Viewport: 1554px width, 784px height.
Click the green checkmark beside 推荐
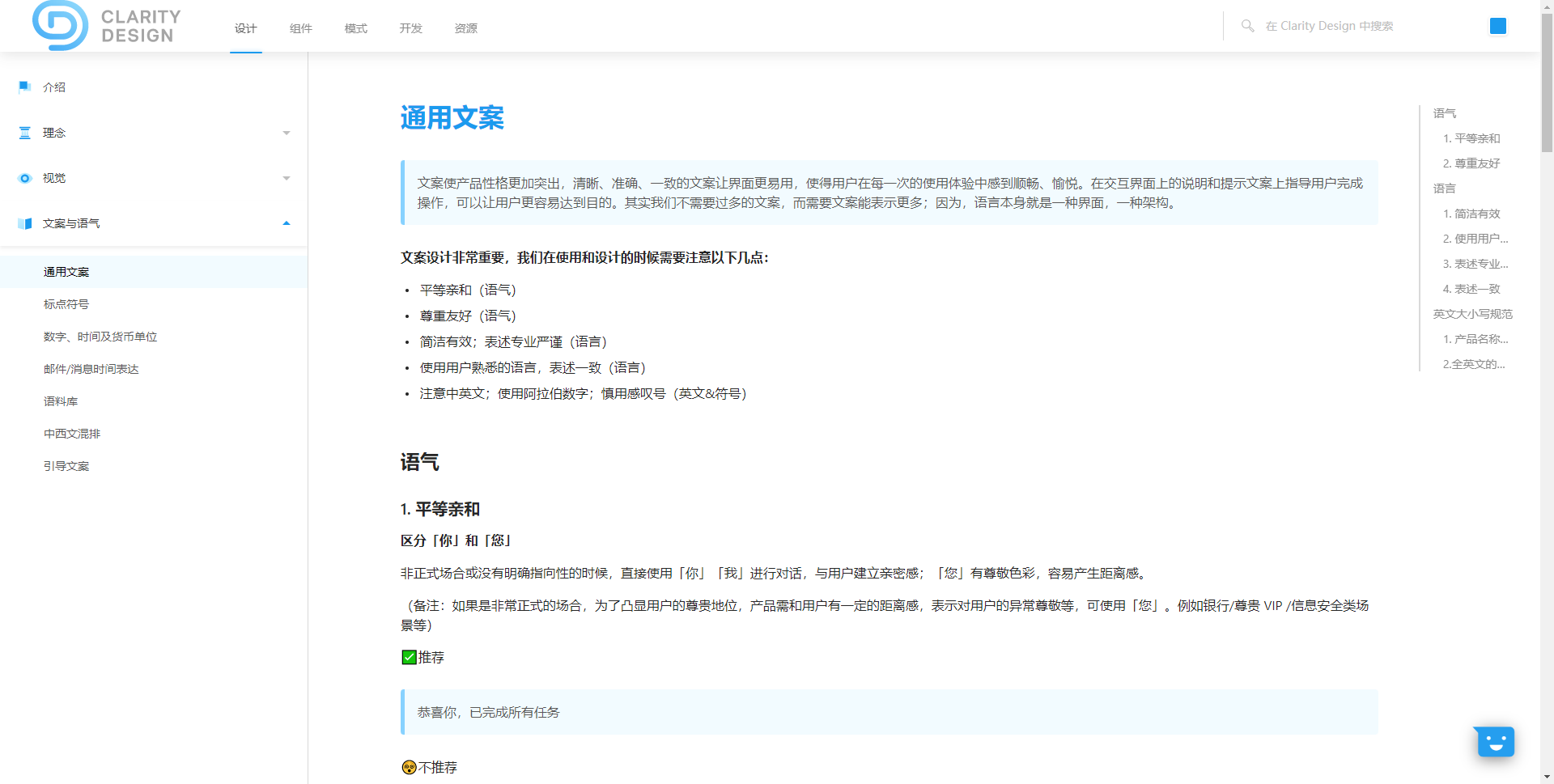coord(410,657)
